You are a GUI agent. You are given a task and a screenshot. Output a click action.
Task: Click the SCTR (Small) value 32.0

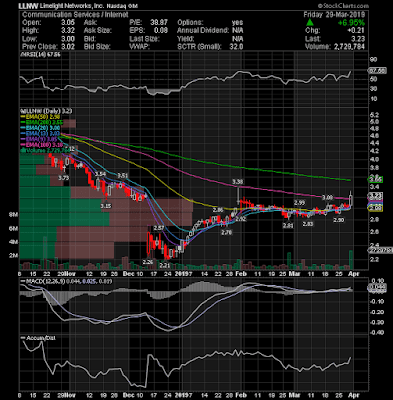point(236,47)
